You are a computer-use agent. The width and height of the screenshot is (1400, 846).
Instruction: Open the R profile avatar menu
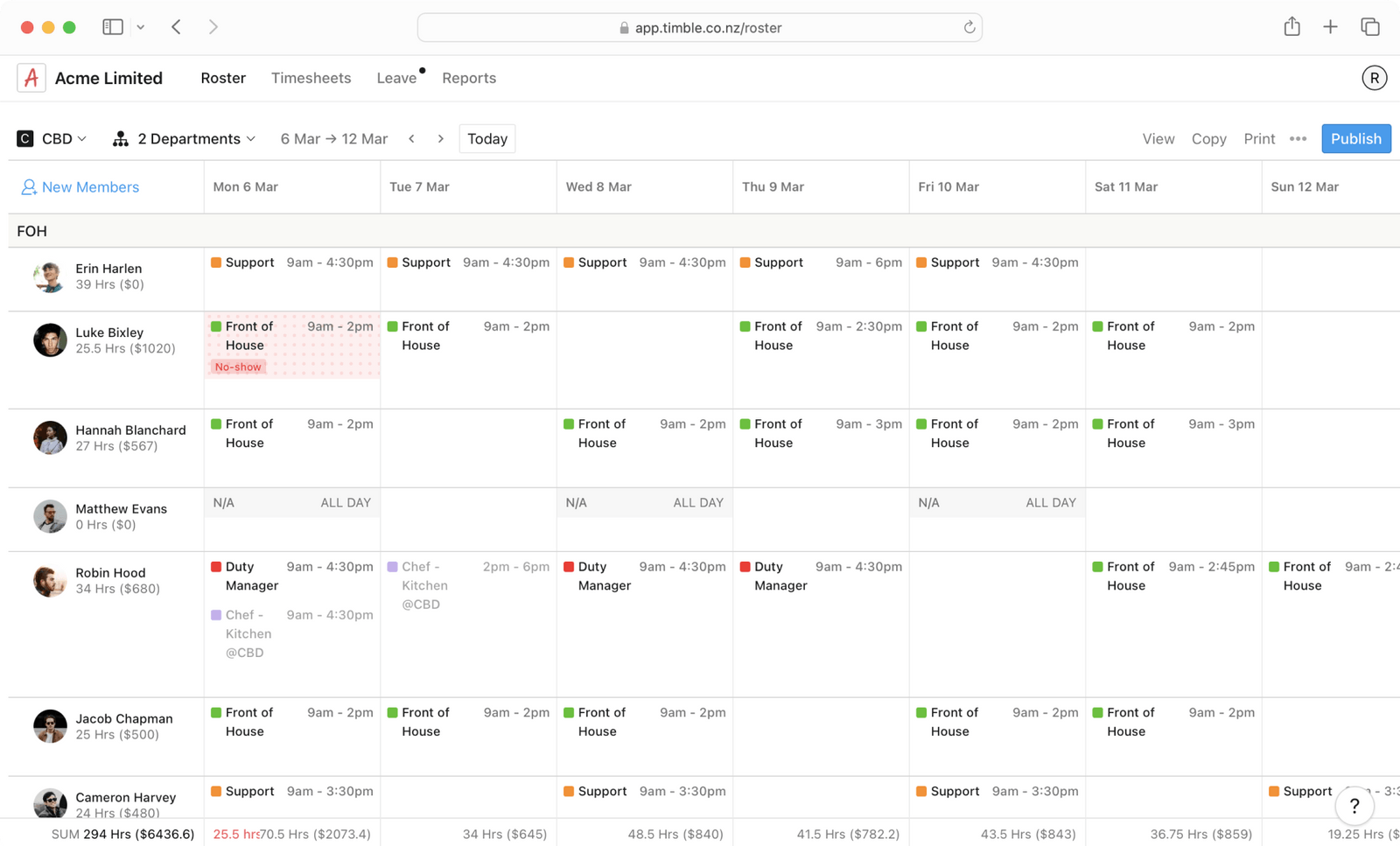pos(1374,78)
